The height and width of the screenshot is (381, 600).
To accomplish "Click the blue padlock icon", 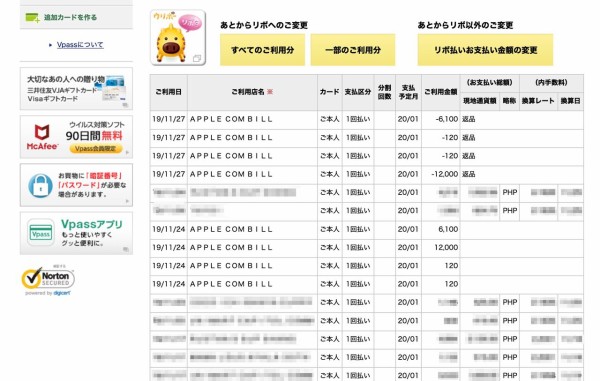I will coord(41,186).
